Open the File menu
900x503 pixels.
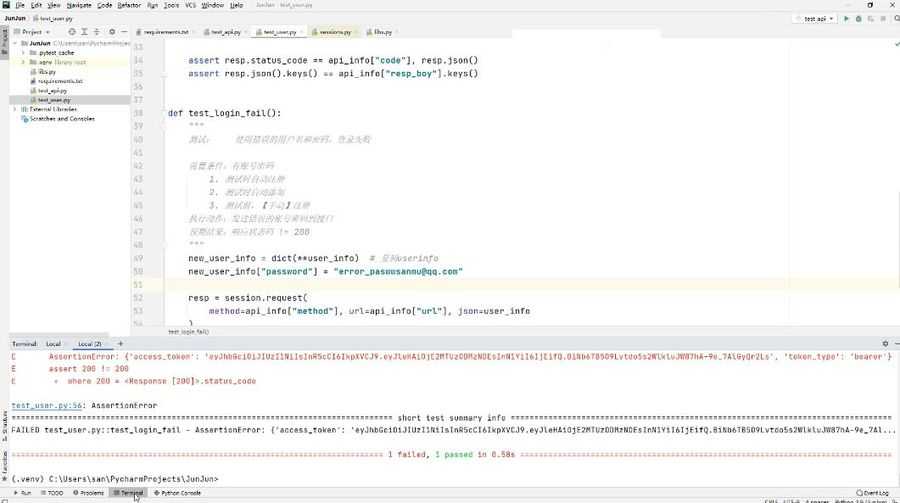coord(20,5)
